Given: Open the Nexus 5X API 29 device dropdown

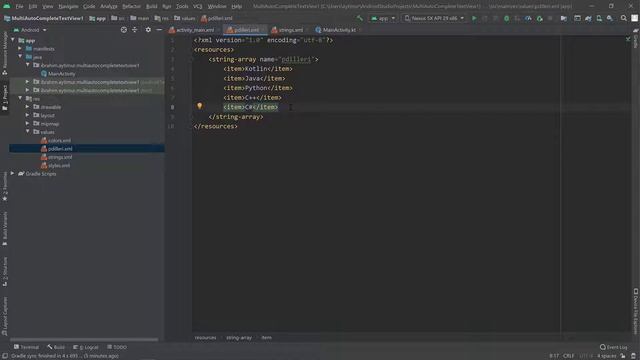Looking at the screenshot, I should point(434,18).
